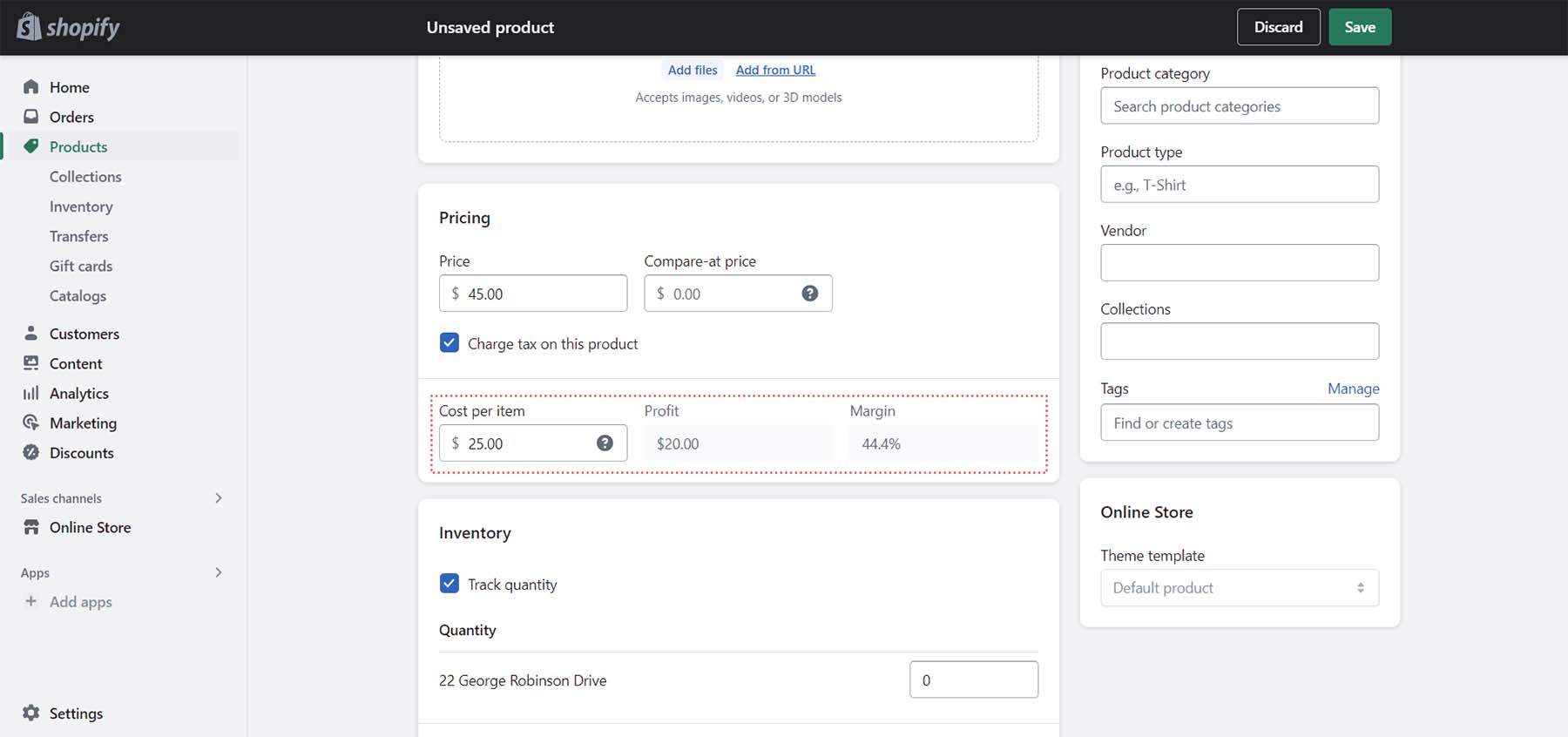Go to Collections in the sidebar
Image resolution: width=1568 pixels, height=737 pixels.
[x=85, y=177]
